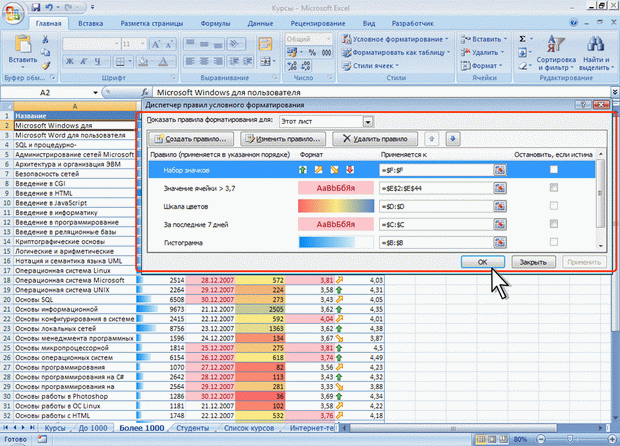This screenshot has width=620, height=446.
Task: Click the Шкала цветов gradient format preview
Action: pyautogui.click(x=336, y=206)
